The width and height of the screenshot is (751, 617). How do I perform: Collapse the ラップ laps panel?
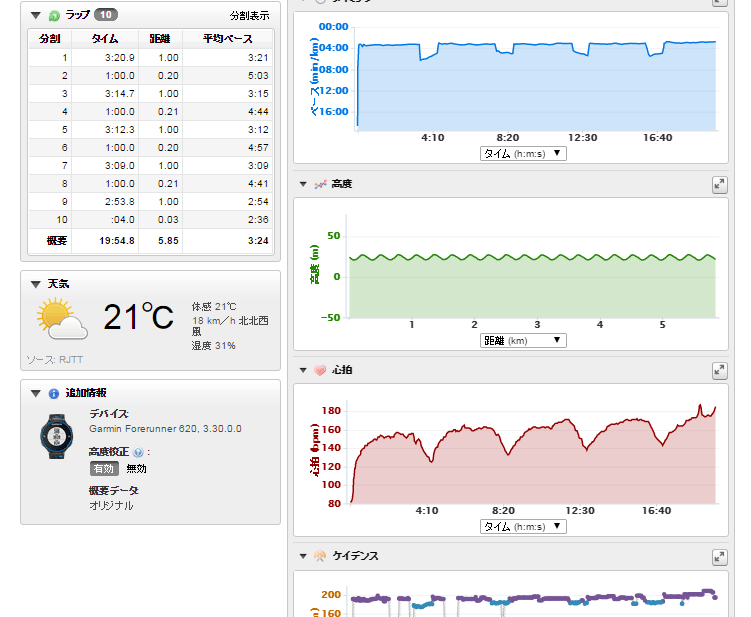coord(36,16)
